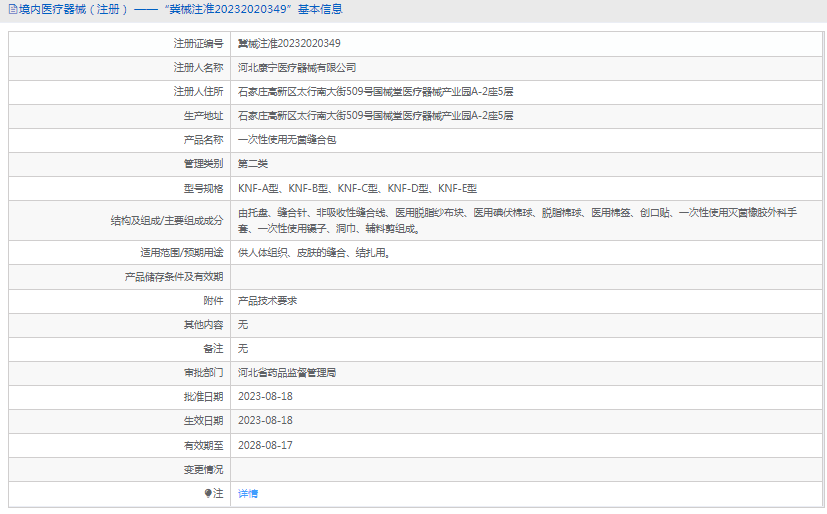This screenshot has height=514, width=827.
Task: Select the 结构及组成 composition description text
Action: tap(517, 220)
